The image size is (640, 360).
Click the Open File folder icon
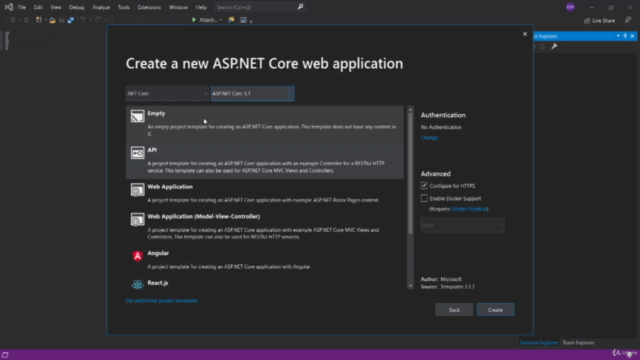52,20
